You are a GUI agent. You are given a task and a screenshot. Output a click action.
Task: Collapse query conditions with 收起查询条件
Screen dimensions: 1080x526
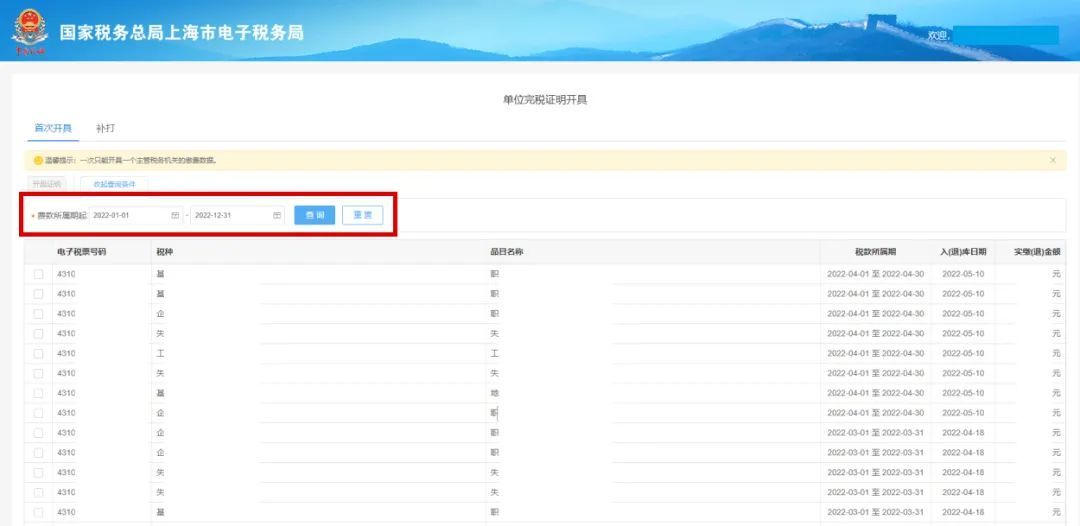114,184
